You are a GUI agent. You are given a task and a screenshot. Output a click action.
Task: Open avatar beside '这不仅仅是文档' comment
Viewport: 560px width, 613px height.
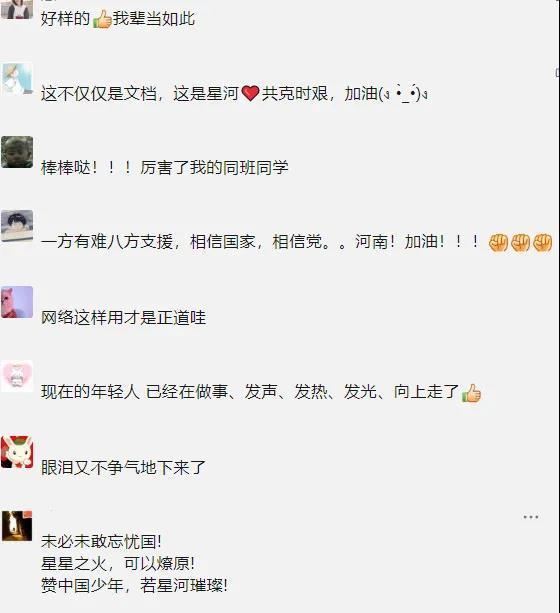click(17, 79)
